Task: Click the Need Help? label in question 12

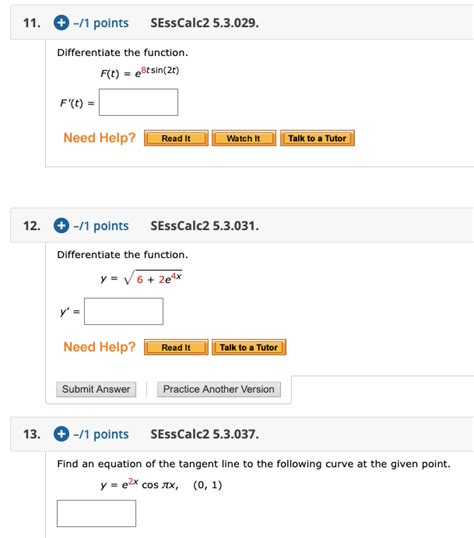Action: coord(100,347)
